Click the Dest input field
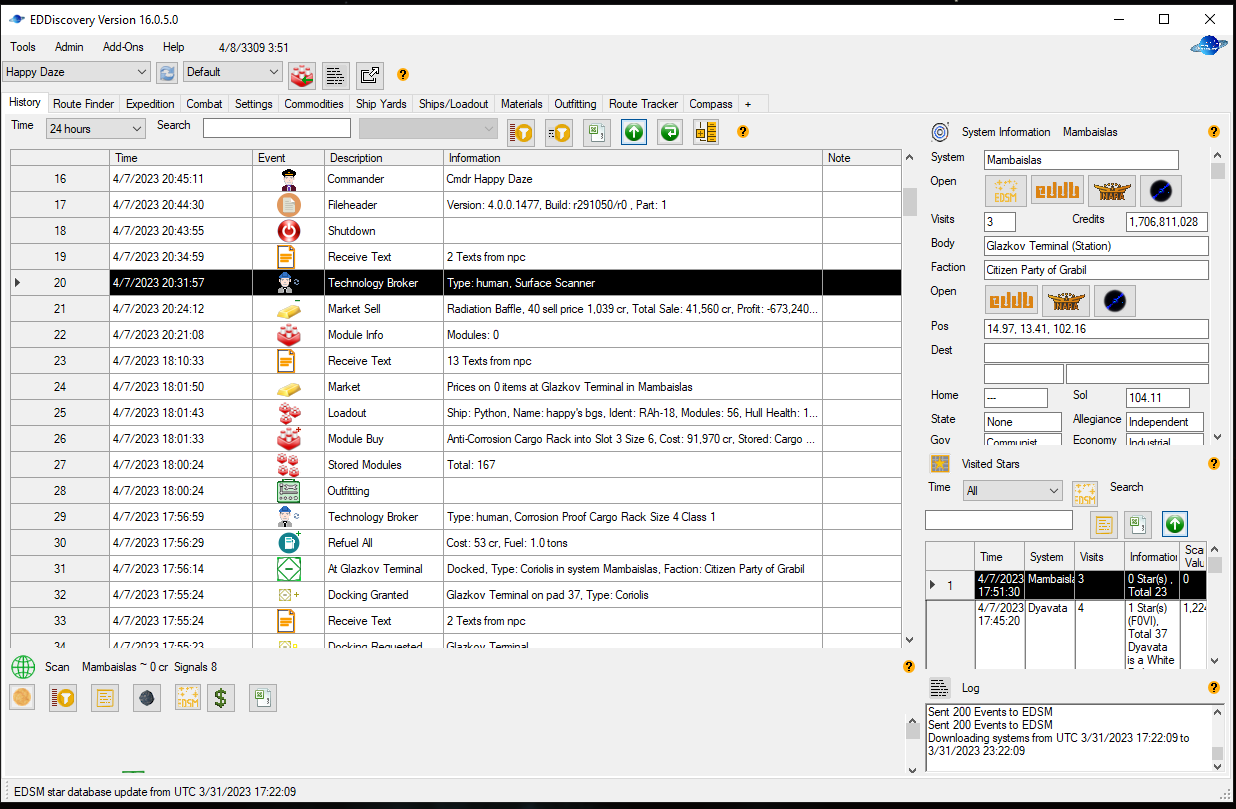The image size is (1236, 809). click(x=1096, y=352)
